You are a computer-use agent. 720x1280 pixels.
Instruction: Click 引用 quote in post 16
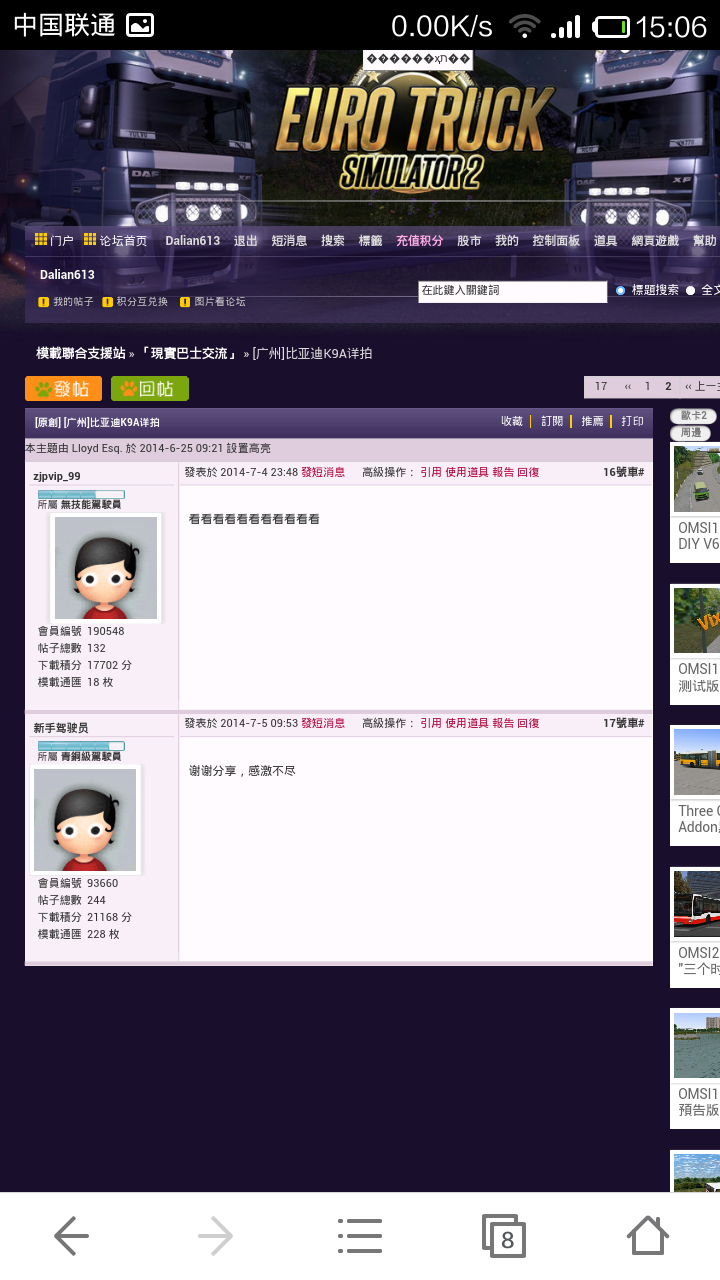(431, 472)
